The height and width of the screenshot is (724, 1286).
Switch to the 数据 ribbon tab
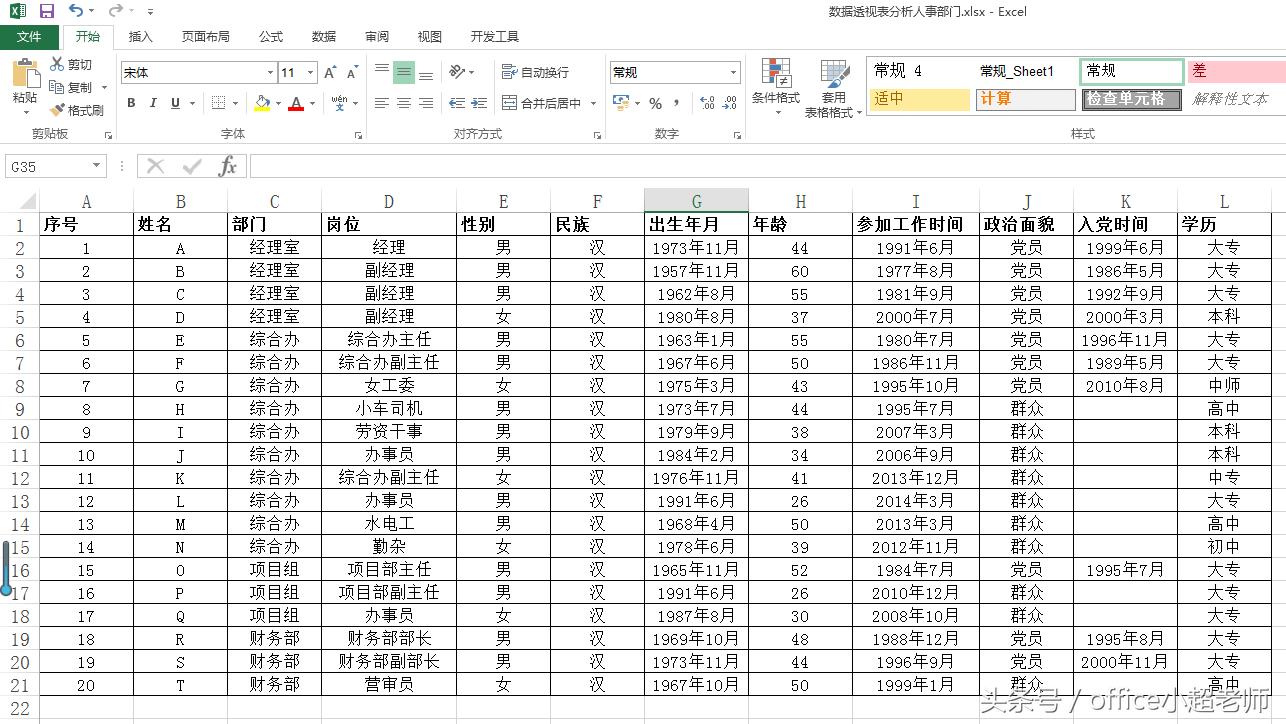click(x=323, y=36)
